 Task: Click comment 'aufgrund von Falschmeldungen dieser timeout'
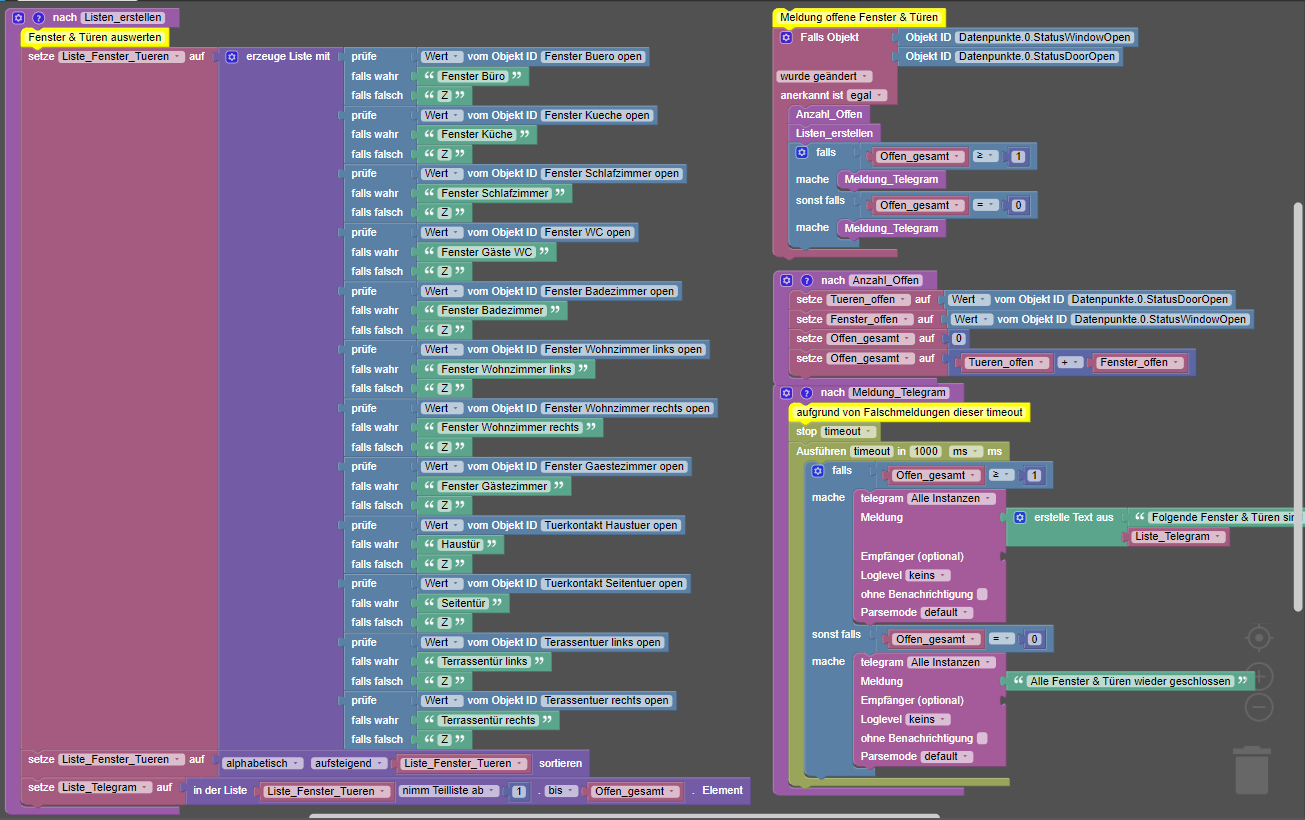[909, 411]
